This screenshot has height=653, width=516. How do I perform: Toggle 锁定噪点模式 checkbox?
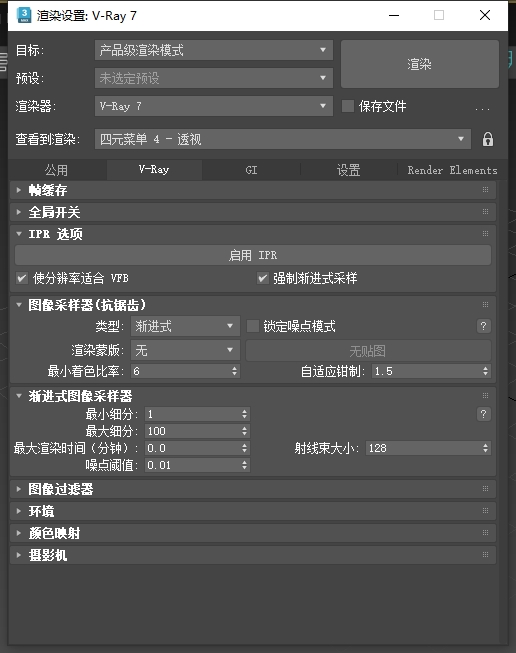[253, 326]
